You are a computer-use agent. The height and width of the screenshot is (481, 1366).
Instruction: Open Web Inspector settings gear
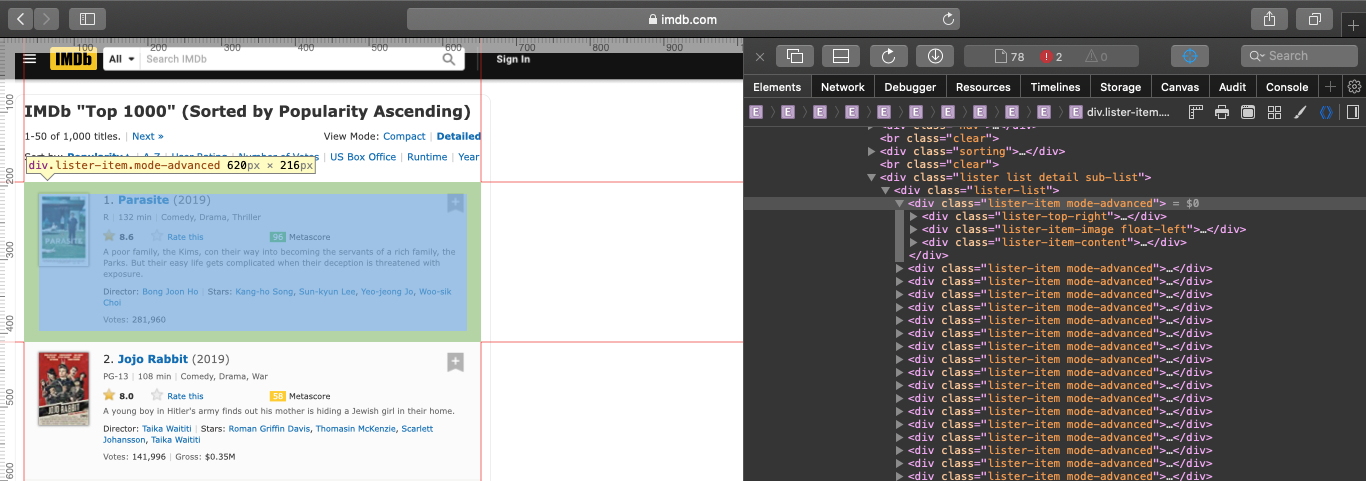pos(1354,87)
